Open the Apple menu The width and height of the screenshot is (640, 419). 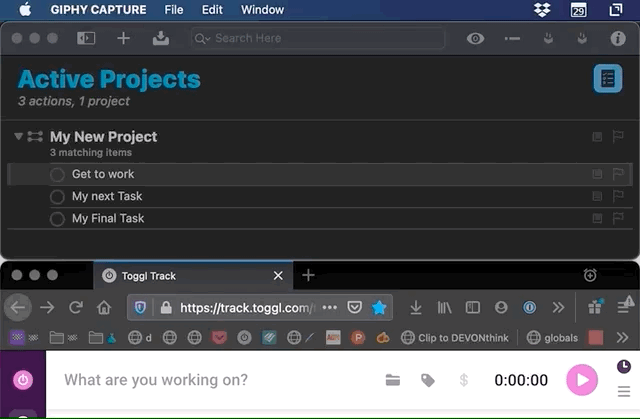point(25,9)
